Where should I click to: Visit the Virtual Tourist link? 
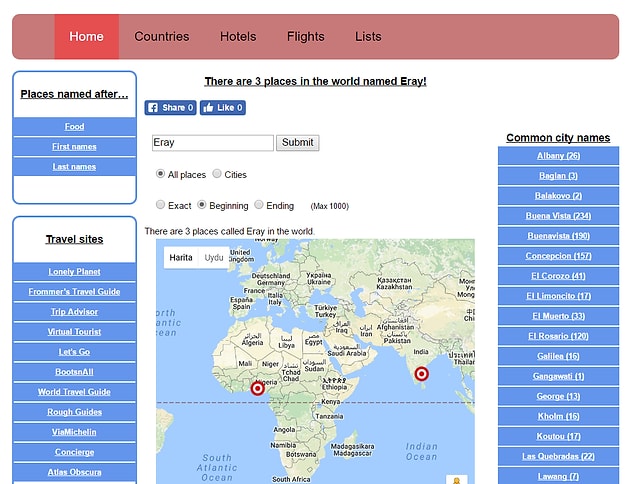pyautogui.click(x=75, y=332)
